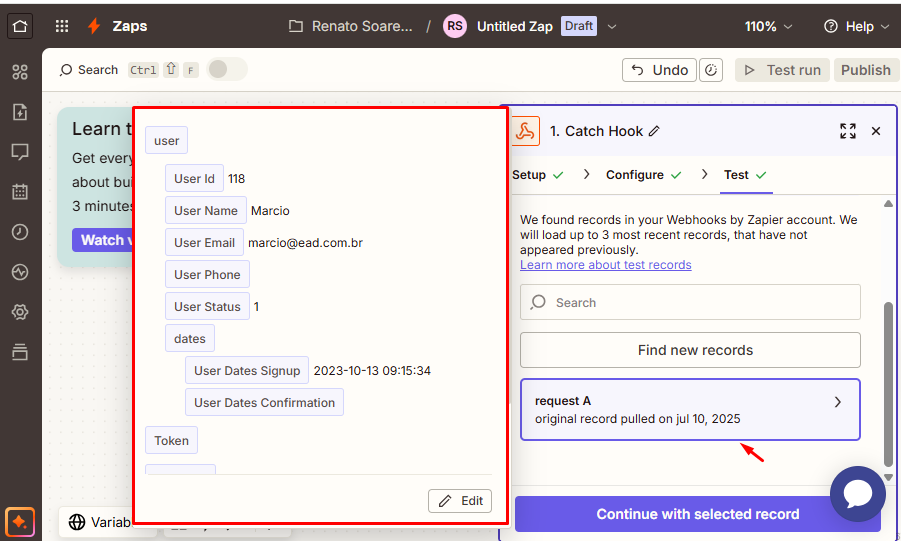Click the editor Search in toolbar
This screenshot has width=901, height=541.
89,70
